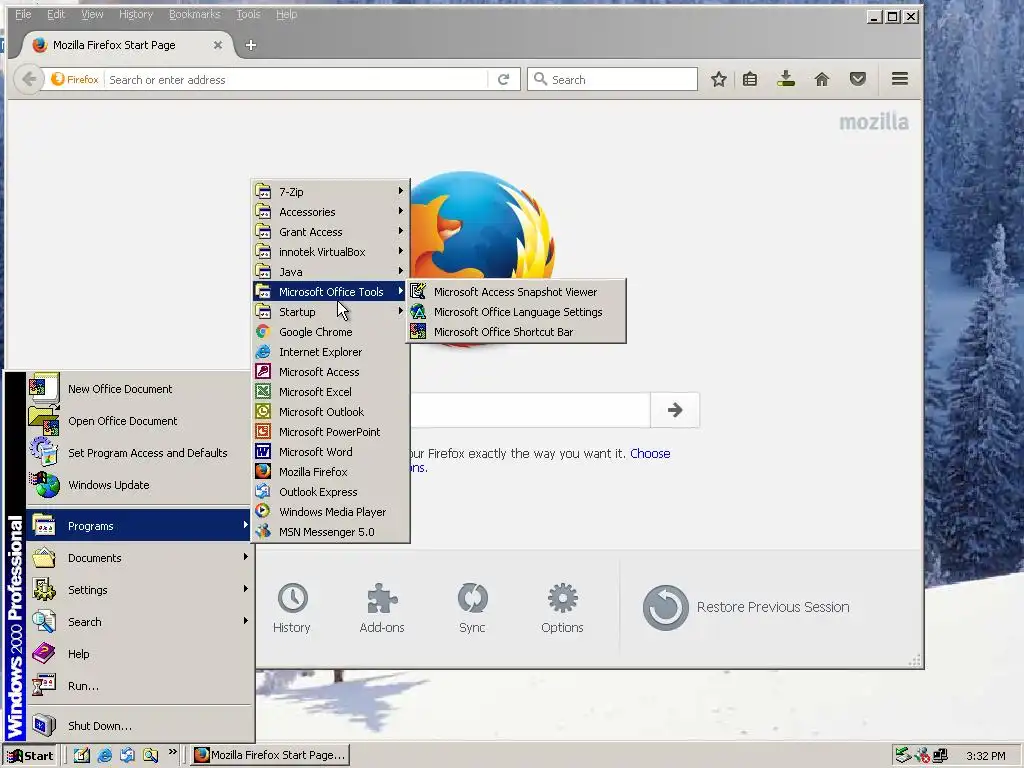Expand Search in the Start menu
The image size is (1024, 768).
click(x=138, y=622)
